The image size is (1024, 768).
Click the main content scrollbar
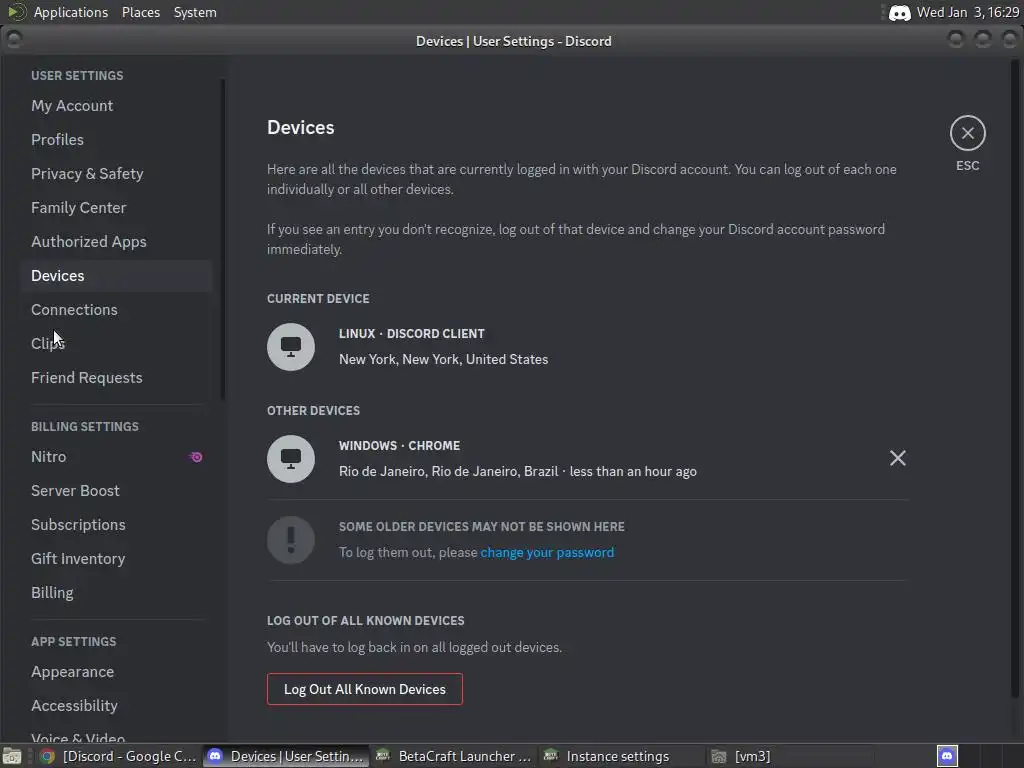coord(1014,379)
